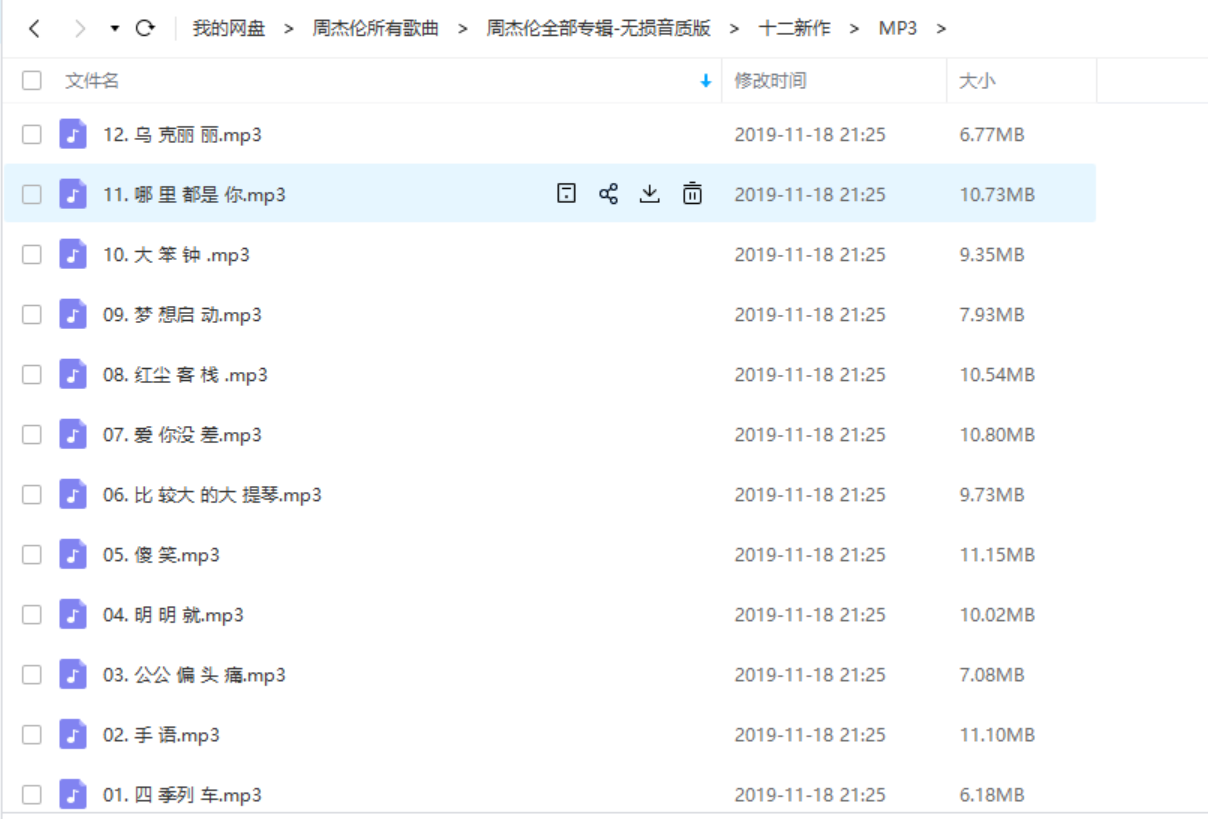Viewport: 1208px width, 819px height.
Task: Select file name 09. 梦想启动.mp3
Action: (x=182, y=315)
